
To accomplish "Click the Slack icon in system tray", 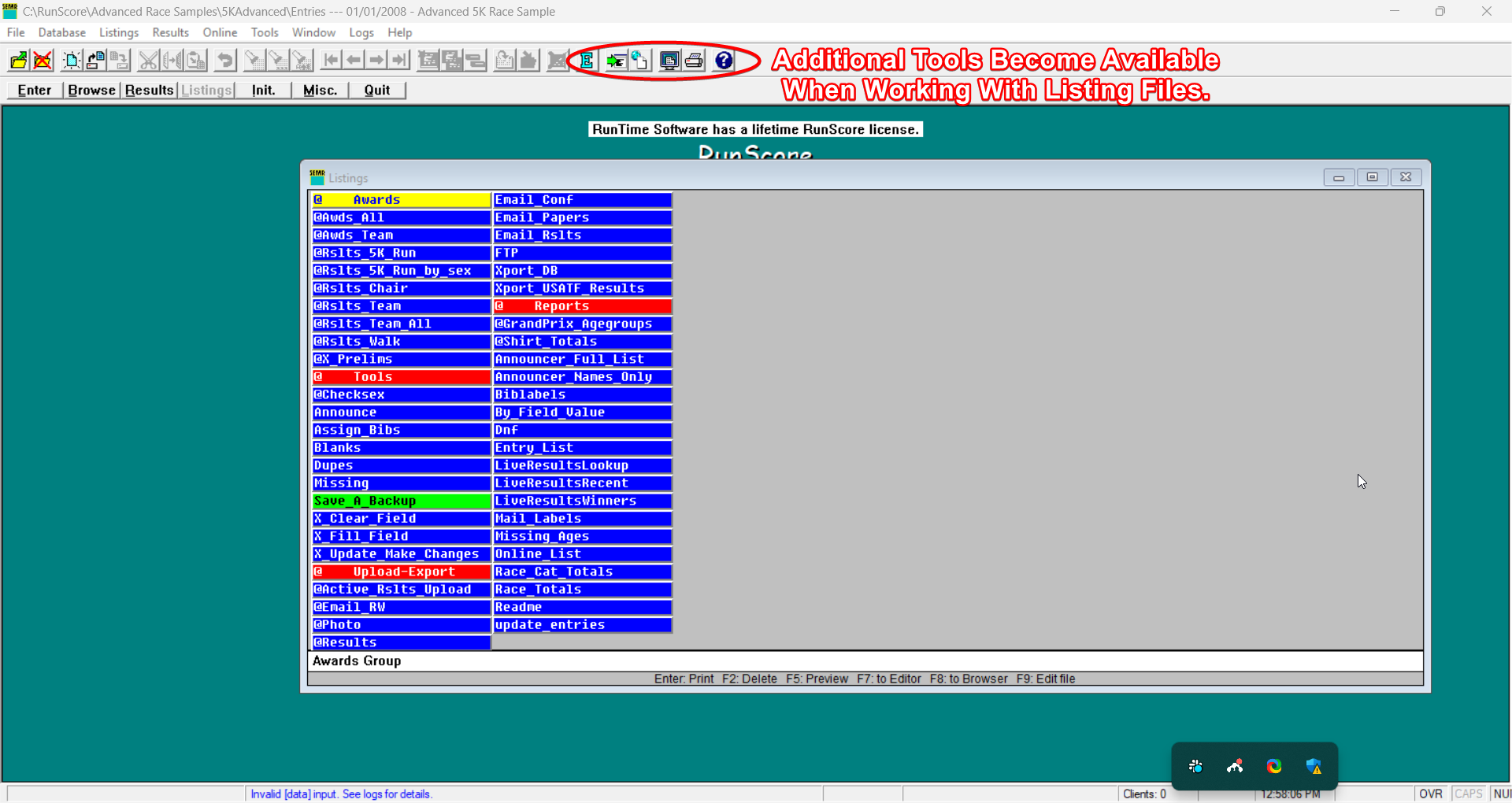I will pyautogui.click(x=1195, y=766).
